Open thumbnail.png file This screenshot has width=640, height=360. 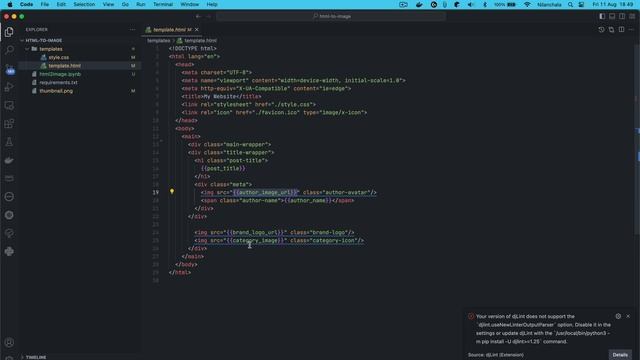point(56,91)
